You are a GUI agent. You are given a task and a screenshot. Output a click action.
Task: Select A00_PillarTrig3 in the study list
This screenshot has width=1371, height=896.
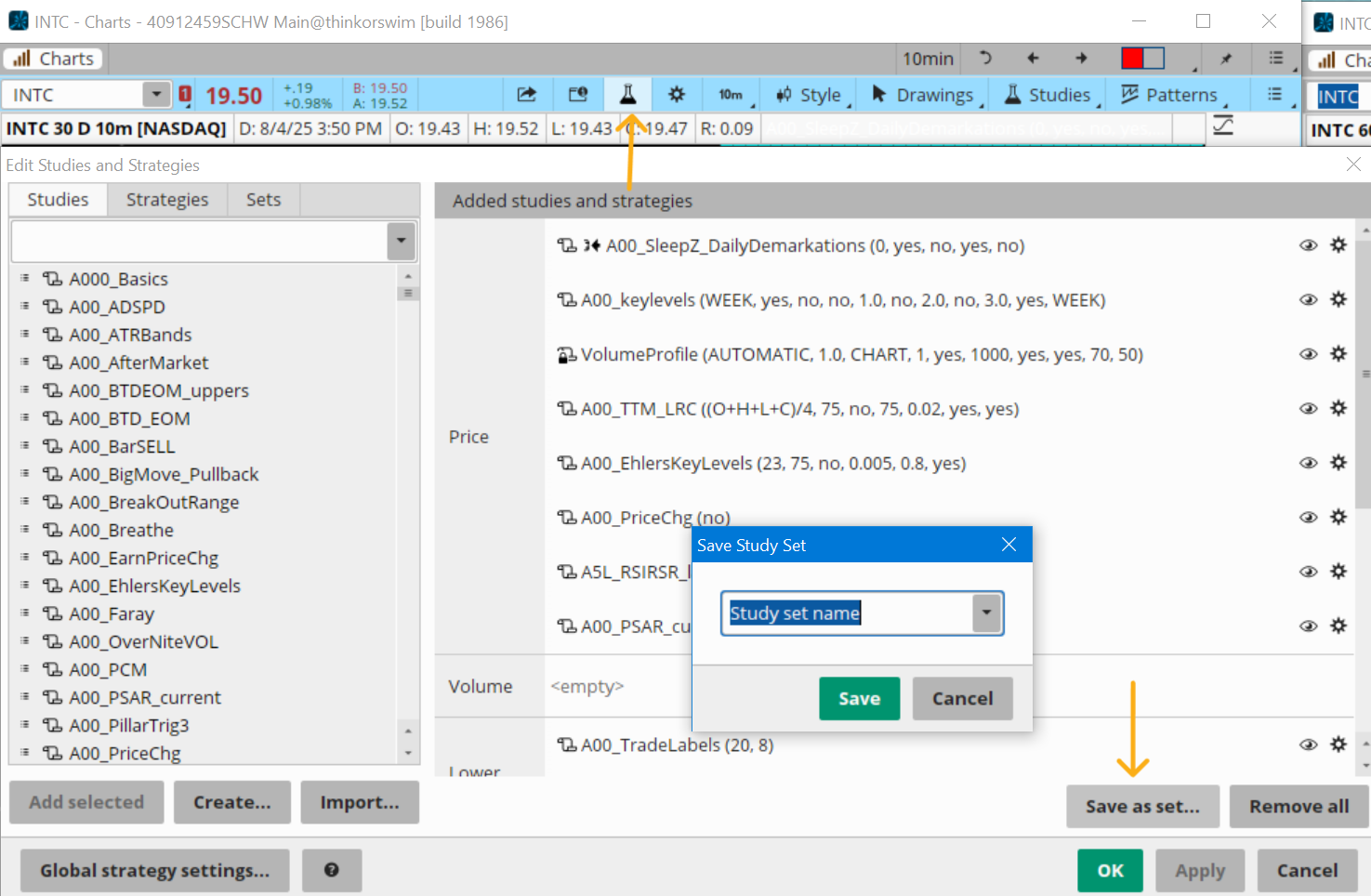128,725
